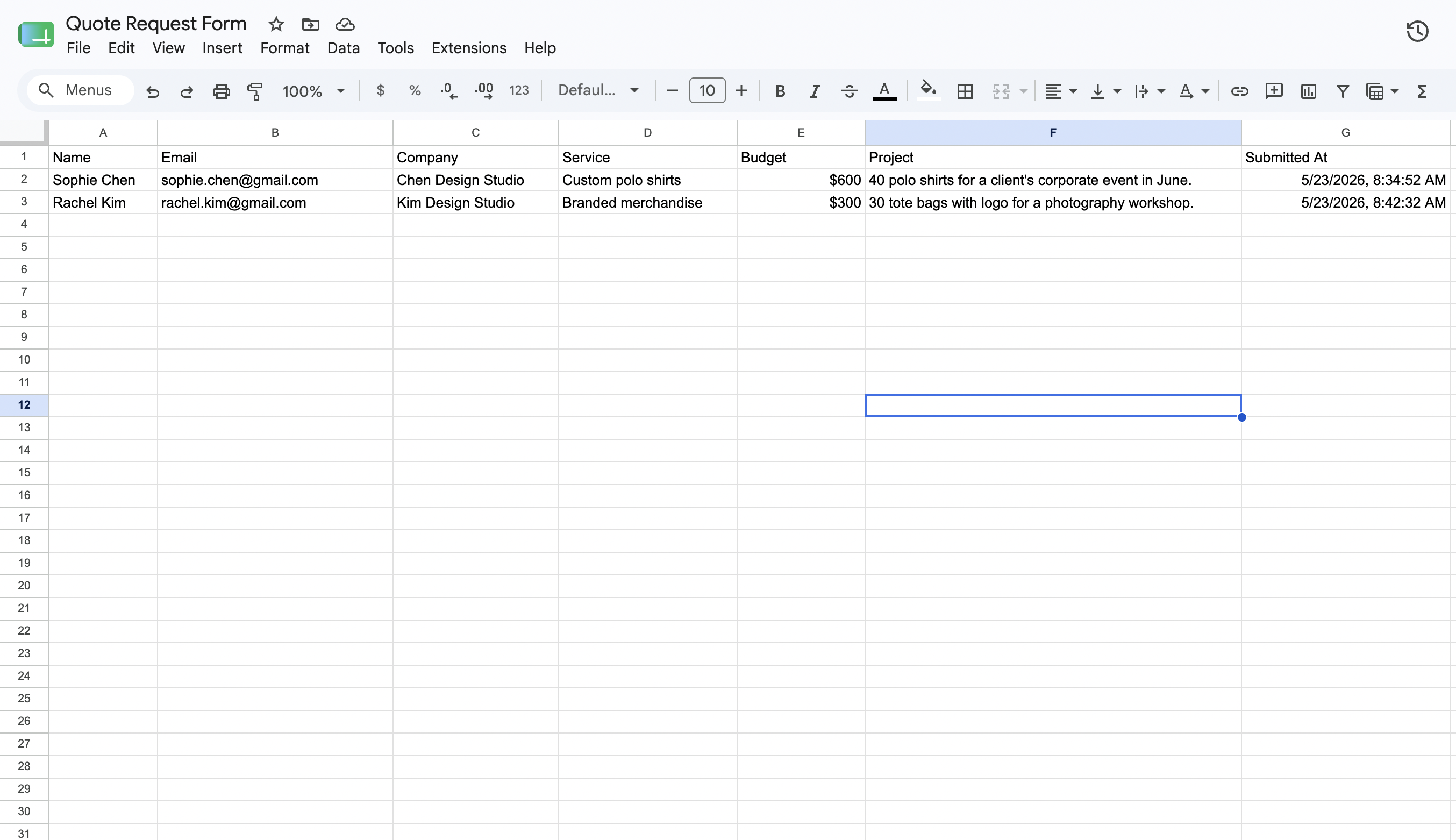
Task: Click the Quote Request Form title
Action: (156, 24)
